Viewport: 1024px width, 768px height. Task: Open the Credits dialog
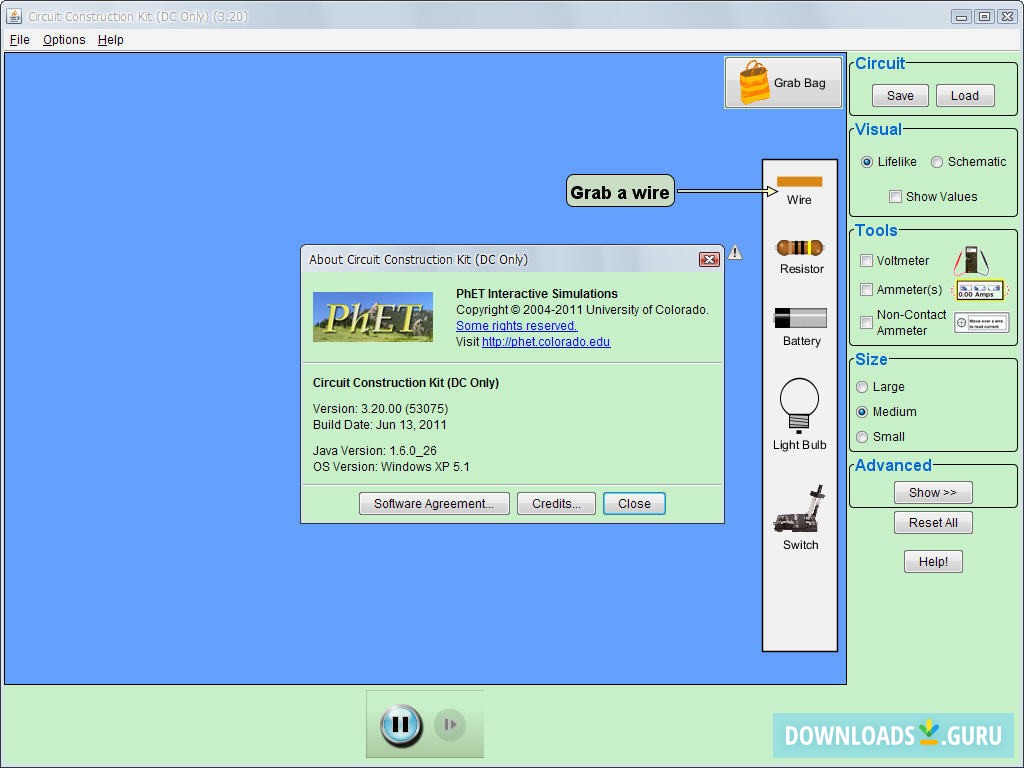tap(556, 504)
